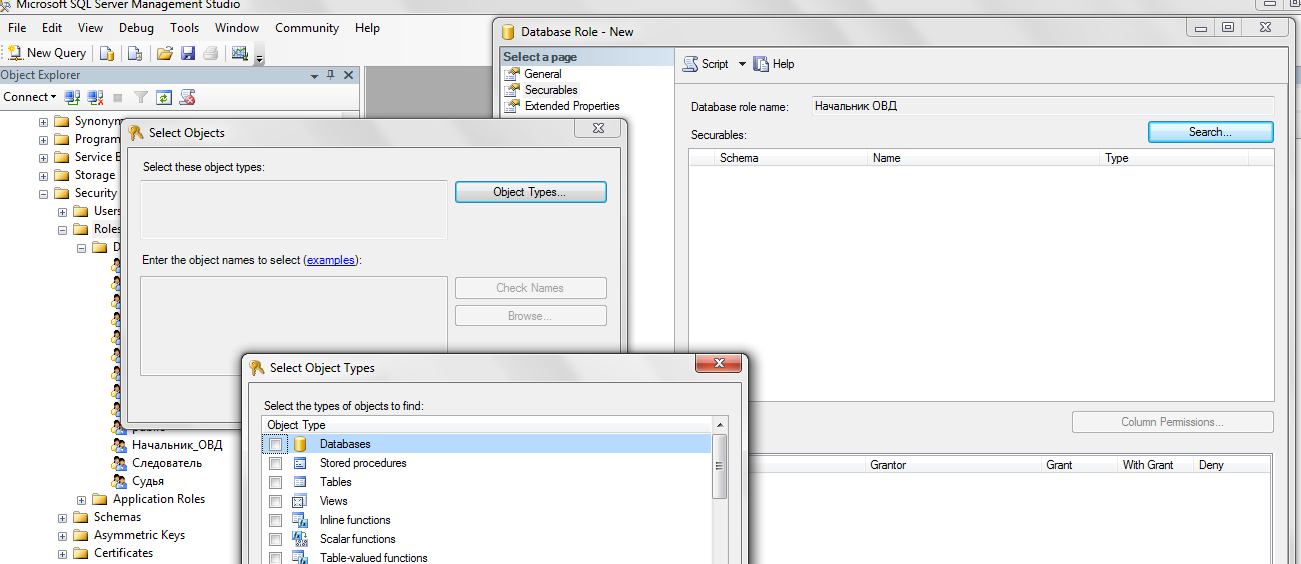Click the Views row icon in object types

[299, 501]
